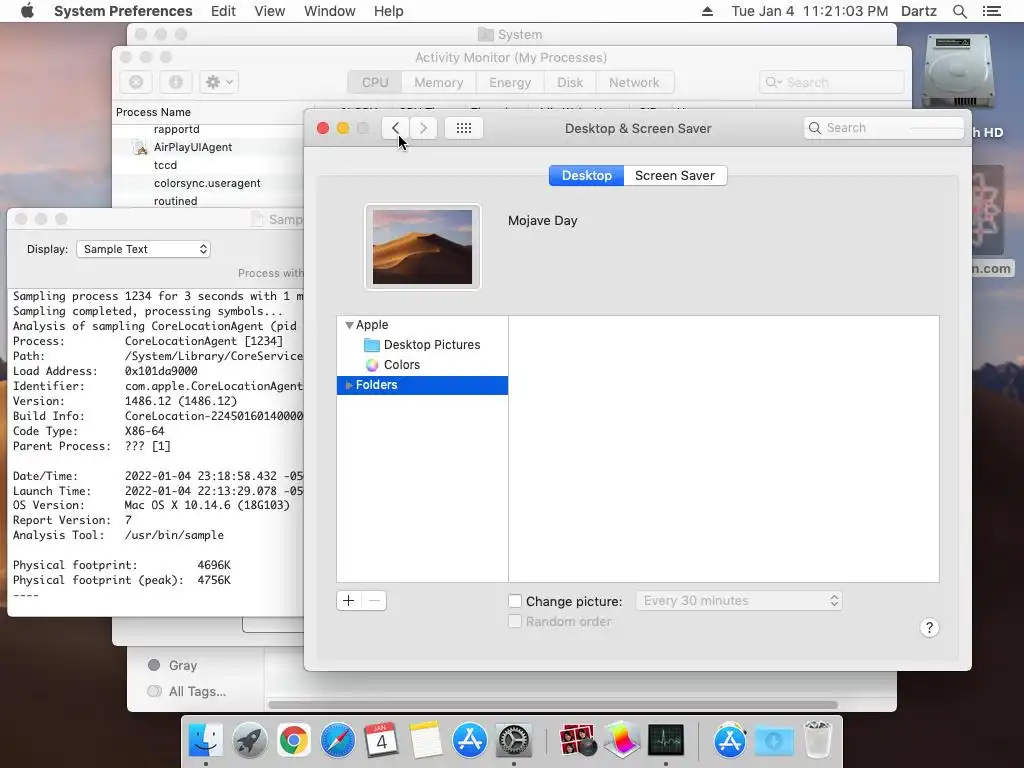This screenshot has height=768, width=1024.
Task: Expand the Folders group triangle
Action: click(x=349, y=385)
